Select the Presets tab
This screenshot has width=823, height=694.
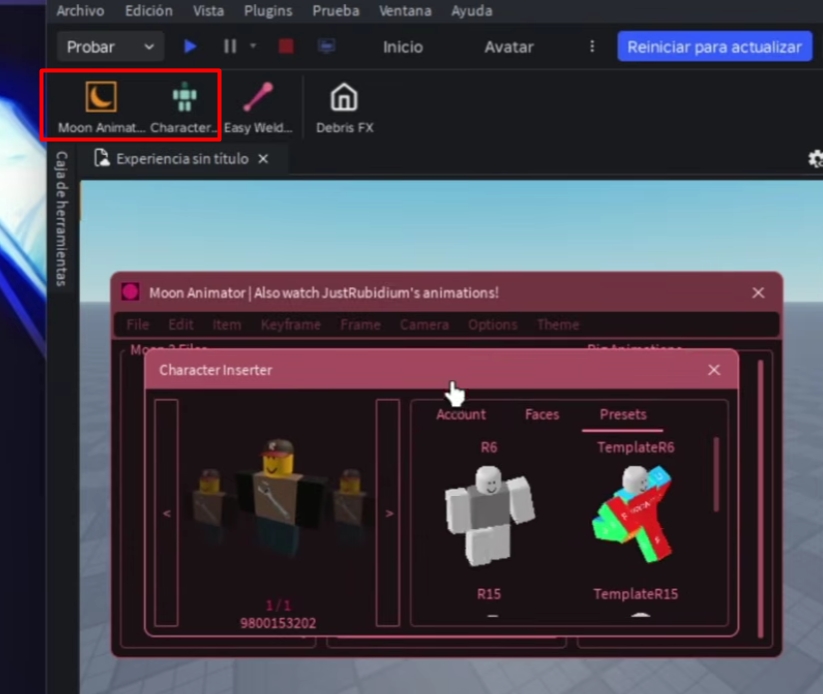[623, 414]
